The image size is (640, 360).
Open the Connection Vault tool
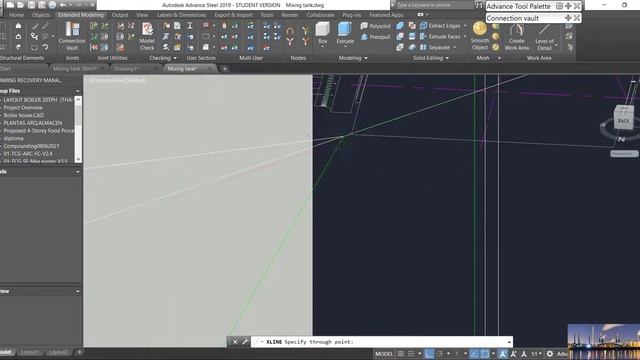point(72,36)
